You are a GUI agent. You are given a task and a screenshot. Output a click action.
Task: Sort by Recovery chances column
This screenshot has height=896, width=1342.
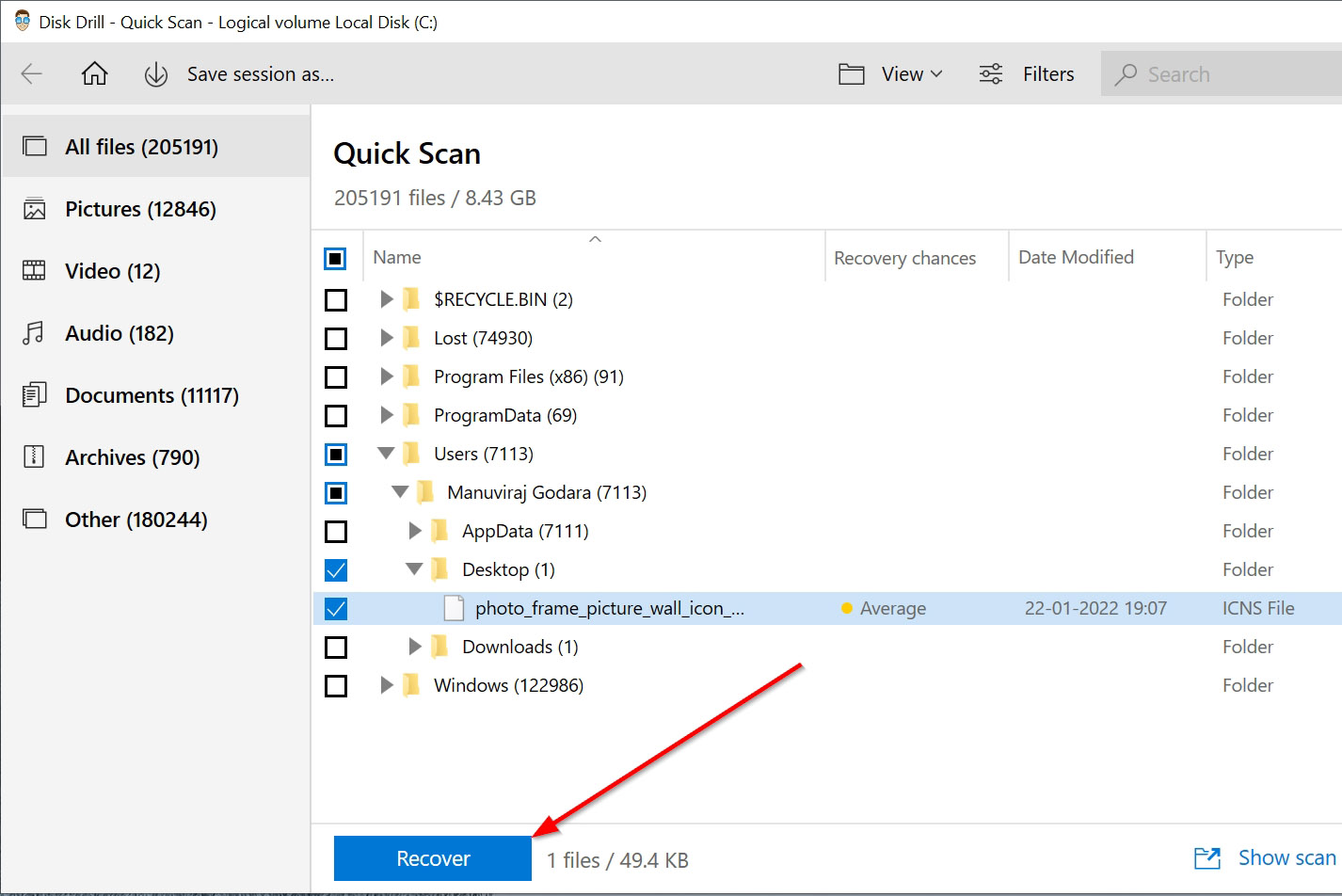917,257
